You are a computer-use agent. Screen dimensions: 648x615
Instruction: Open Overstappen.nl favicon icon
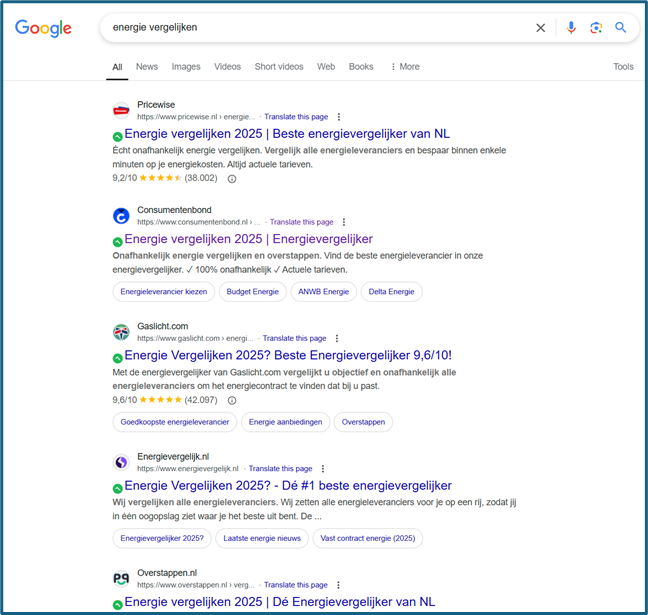coord(121,579)
